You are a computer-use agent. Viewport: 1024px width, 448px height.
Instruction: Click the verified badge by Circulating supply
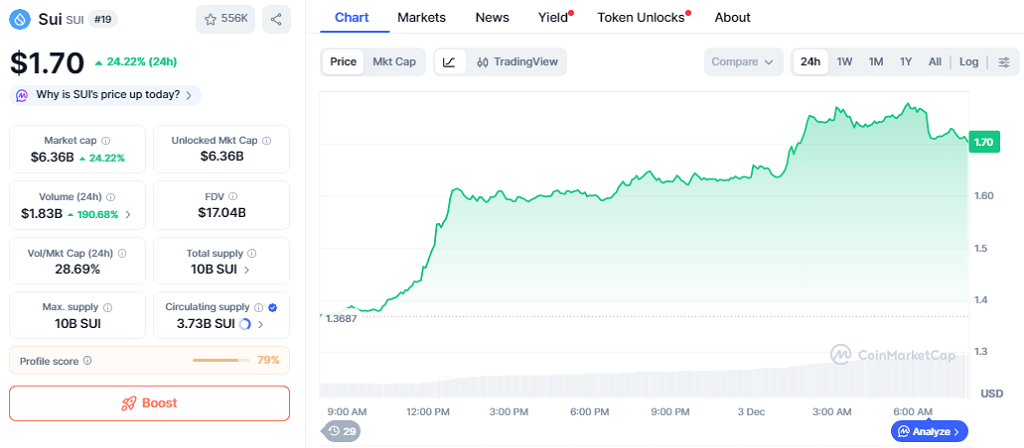pos(273,308)
